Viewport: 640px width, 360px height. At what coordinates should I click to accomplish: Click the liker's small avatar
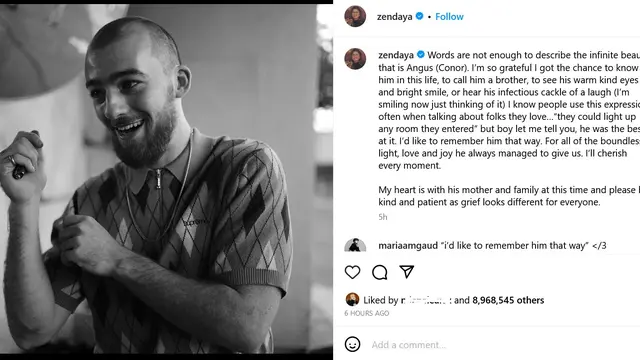(352, 300)
